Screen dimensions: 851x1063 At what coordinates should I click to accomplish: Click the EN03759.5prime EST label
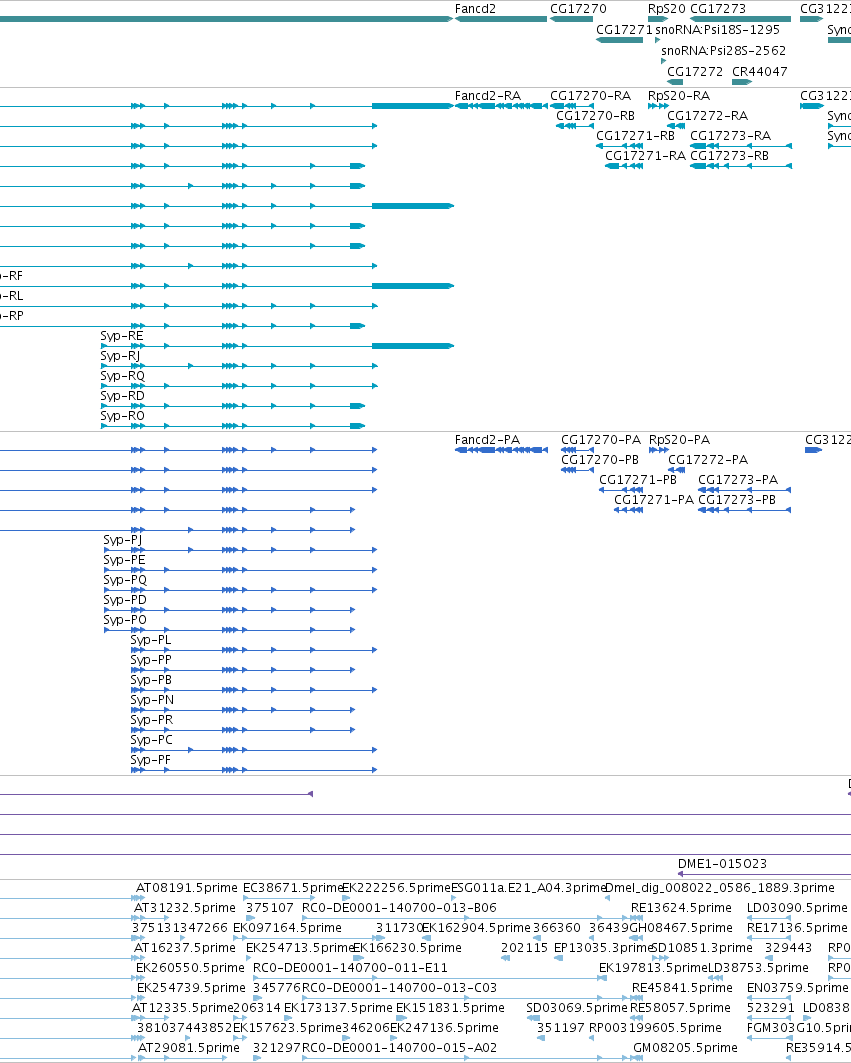tap(797, 988)
